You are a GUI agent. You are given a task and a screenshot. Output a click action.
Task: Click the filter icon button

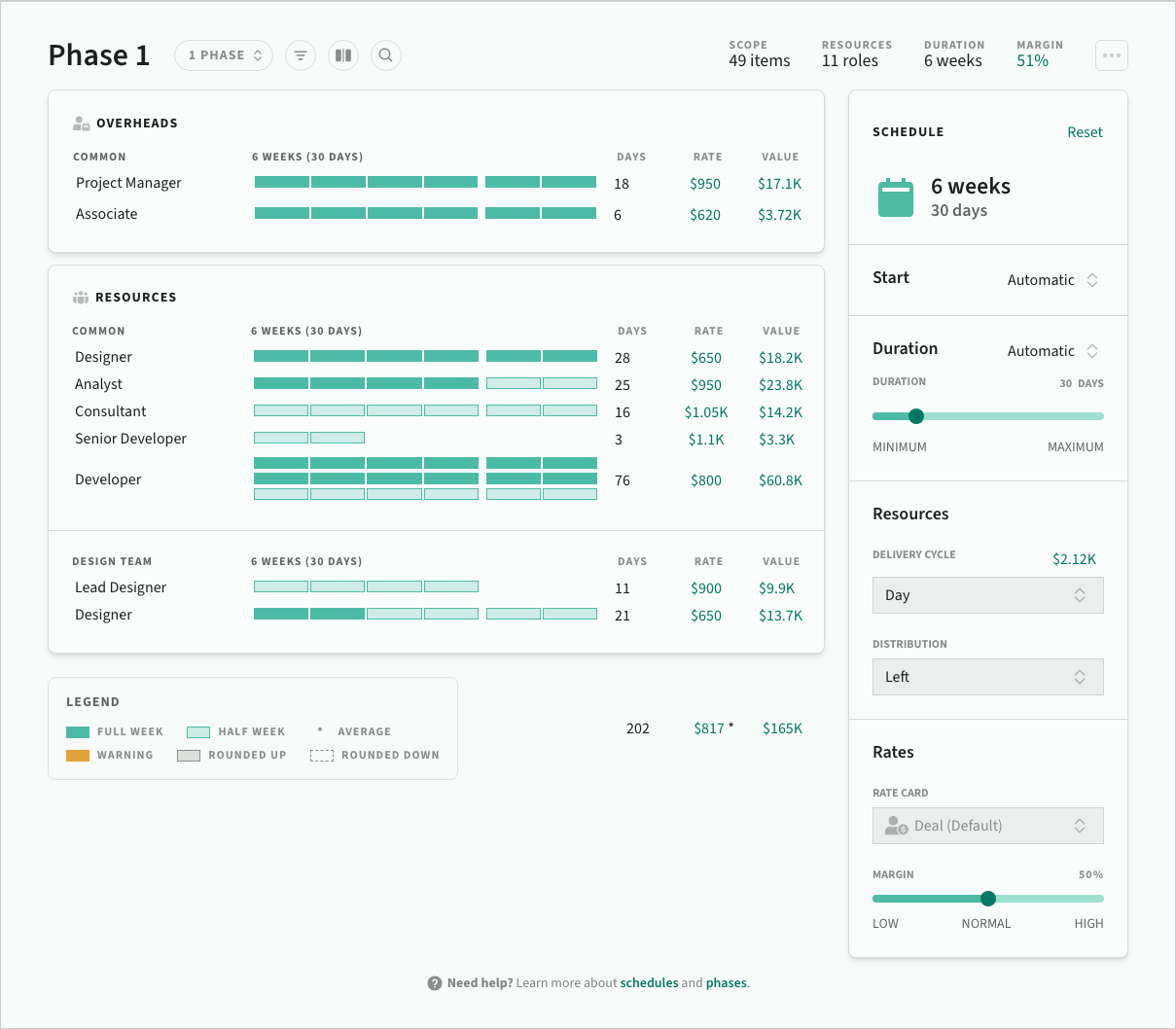(x=301, y=55)
